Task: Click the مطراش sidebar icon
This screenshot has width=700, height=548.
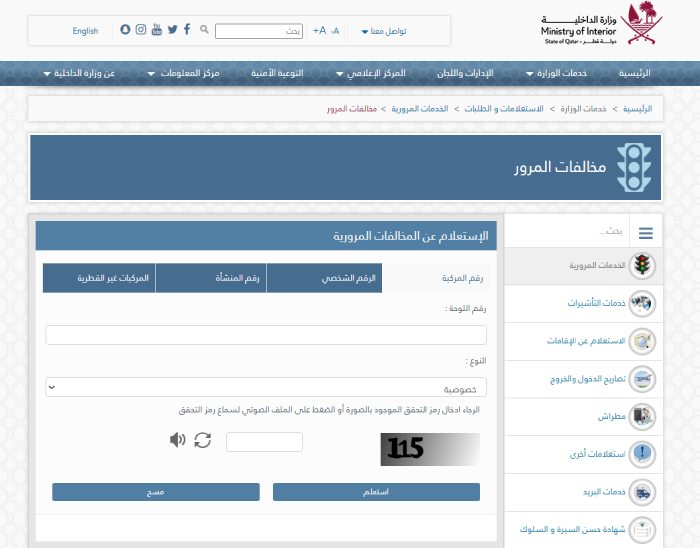Action: point(642,416)
